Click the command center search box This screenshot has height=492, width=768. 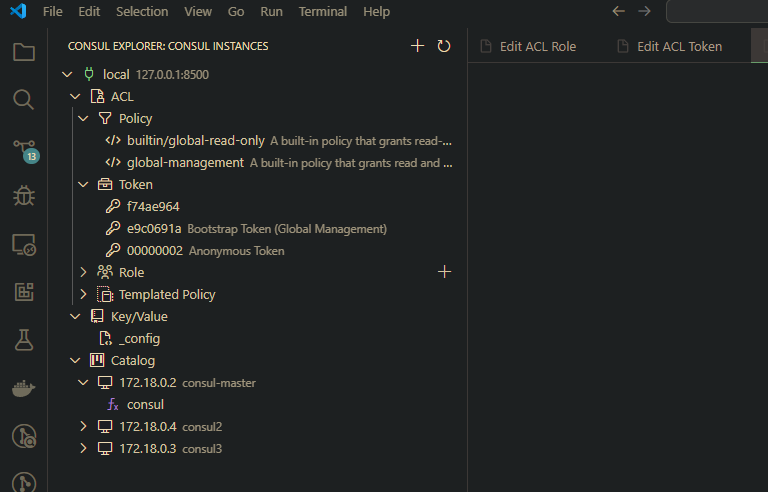coord(717,11)
